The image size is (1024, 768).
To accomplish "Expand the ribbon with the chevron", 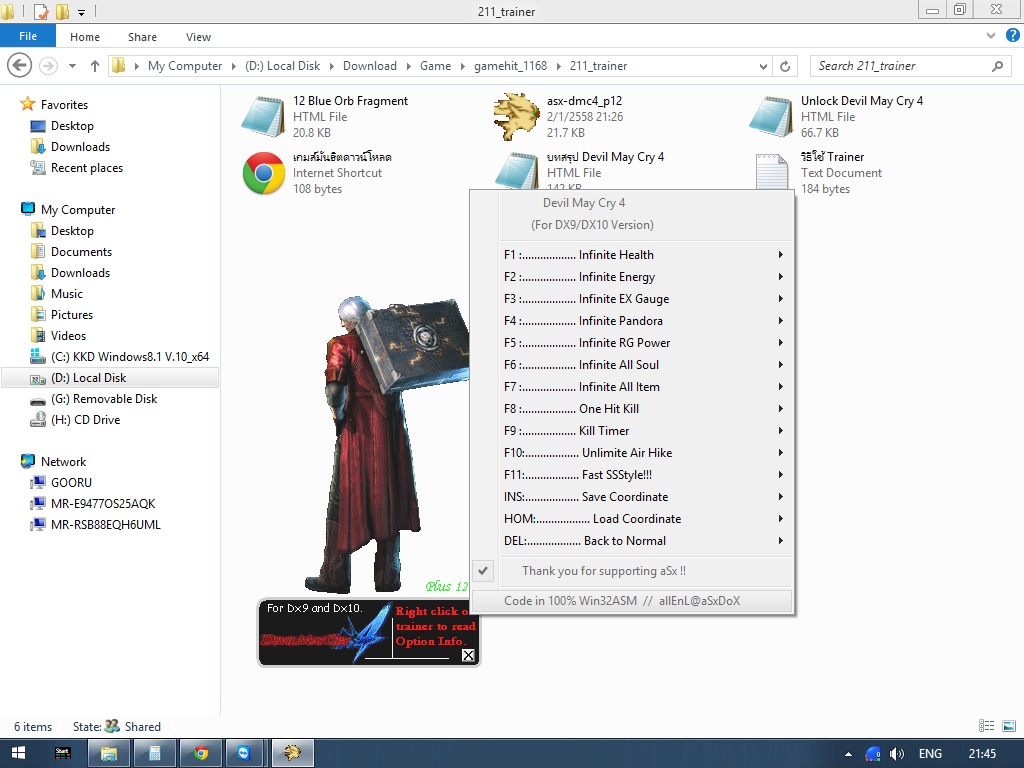I will point(991,36).
